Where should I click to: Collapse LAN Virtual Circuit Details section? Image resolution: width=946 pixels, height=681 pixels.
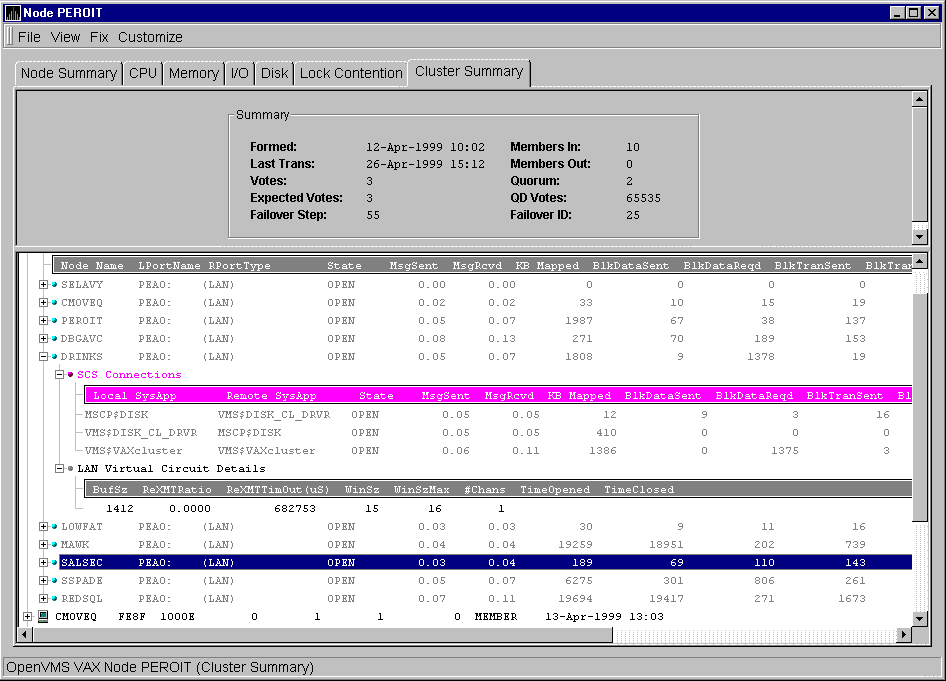[59, 469]
